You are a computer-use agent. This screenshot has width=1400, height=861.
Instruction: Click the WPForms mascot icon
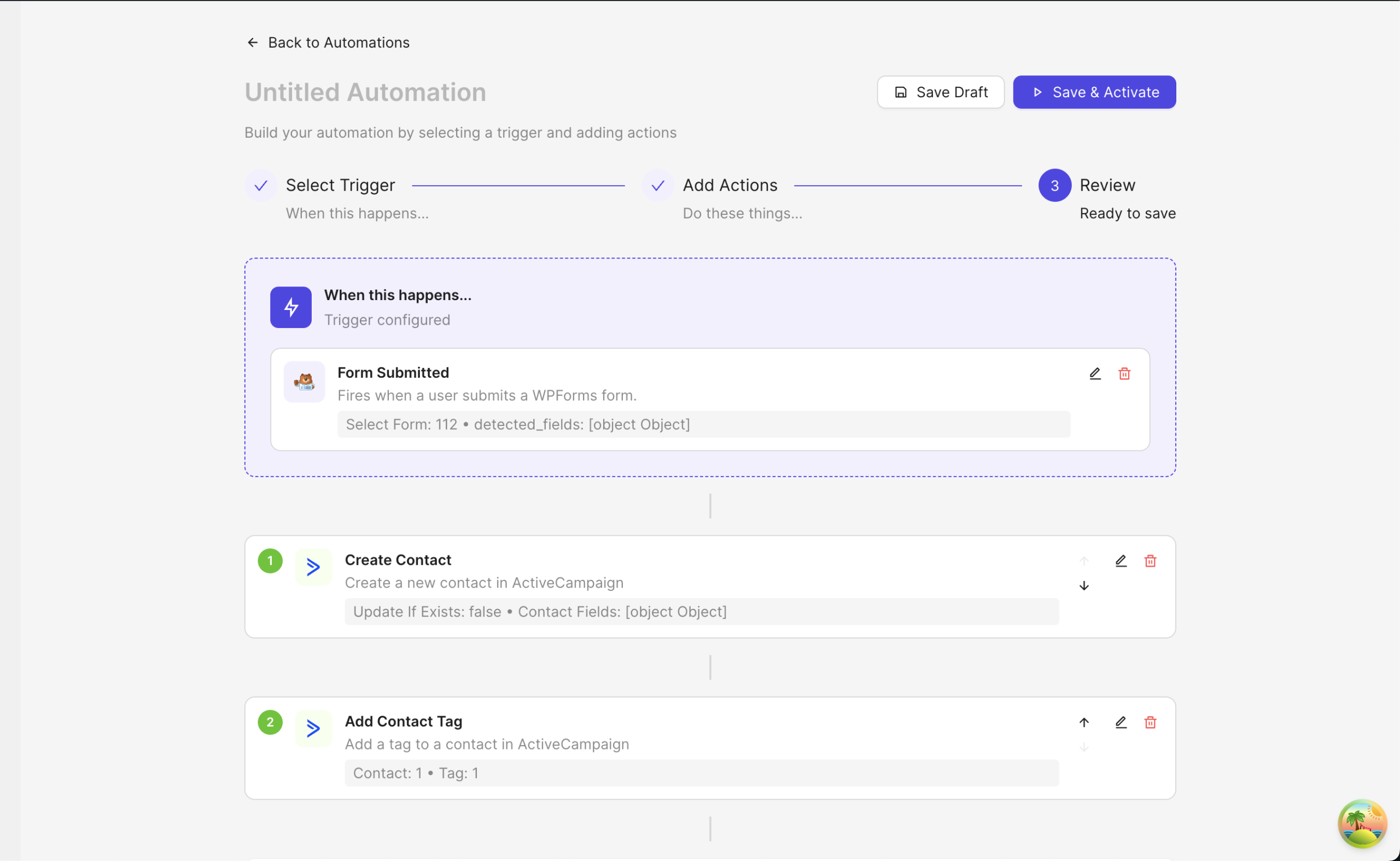tap(304, 382)
